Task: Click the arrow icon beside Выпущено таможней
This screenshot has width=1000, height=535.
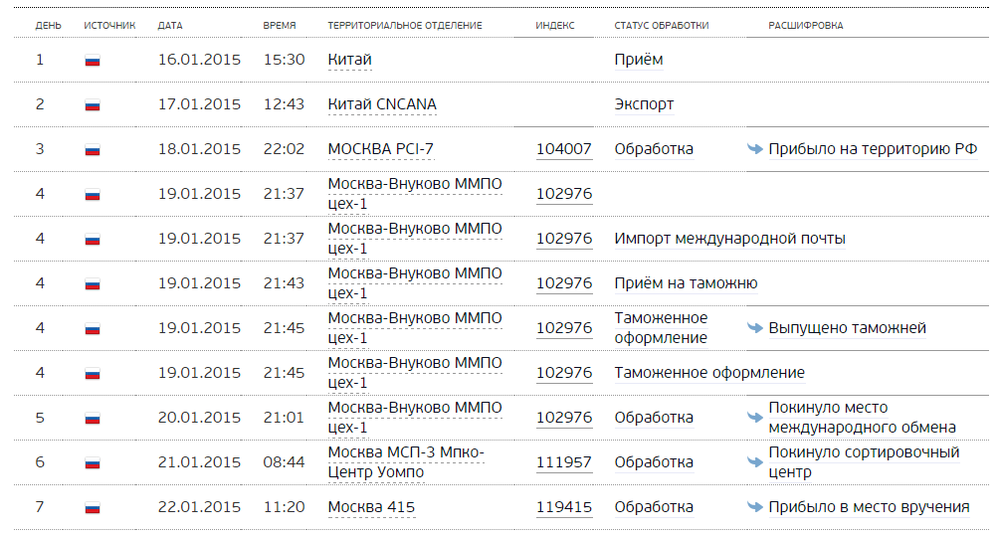Action: pyautogui.click(x=755, y=328)
